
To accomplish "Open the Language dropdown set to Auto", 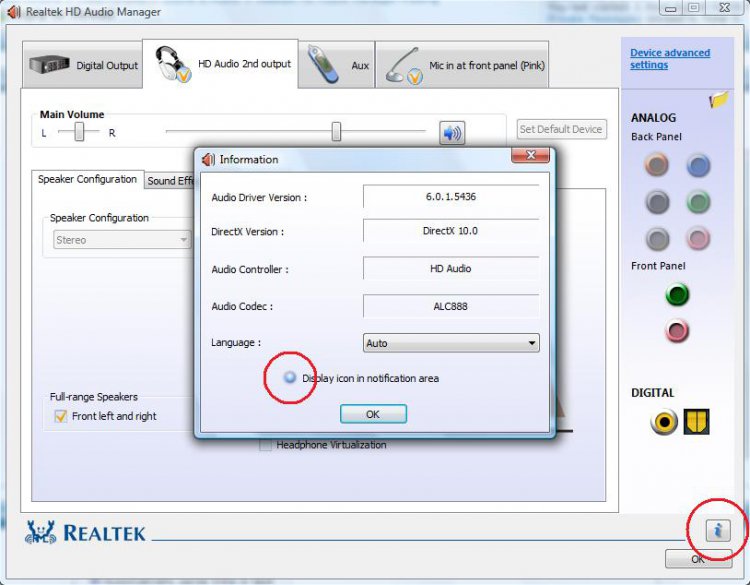I will (x=451, y=343).
